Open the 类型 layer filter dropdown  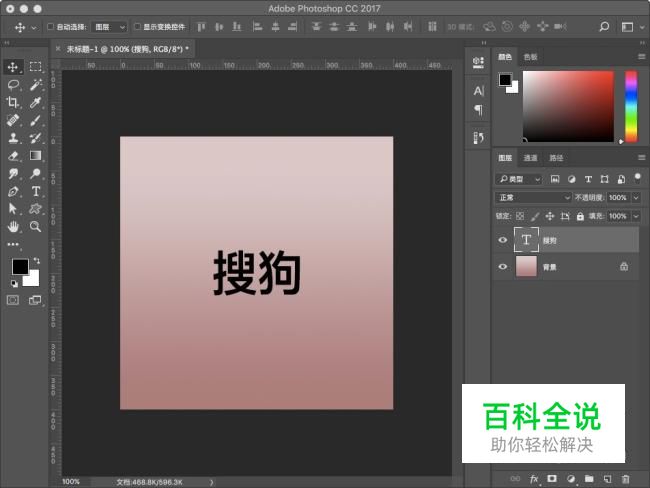[519, 179]
